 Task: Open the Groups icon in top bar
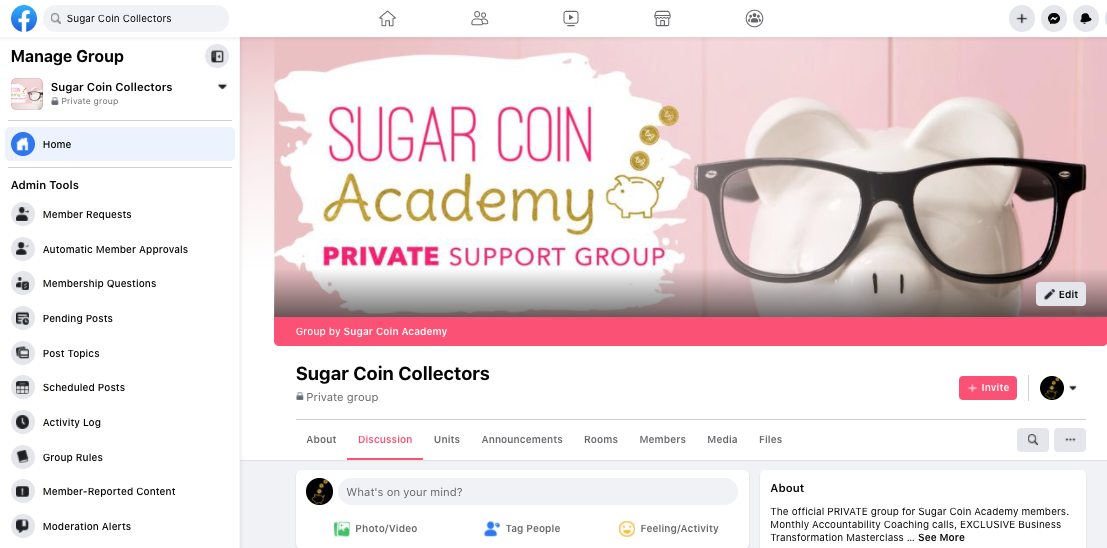click(754, 18)
